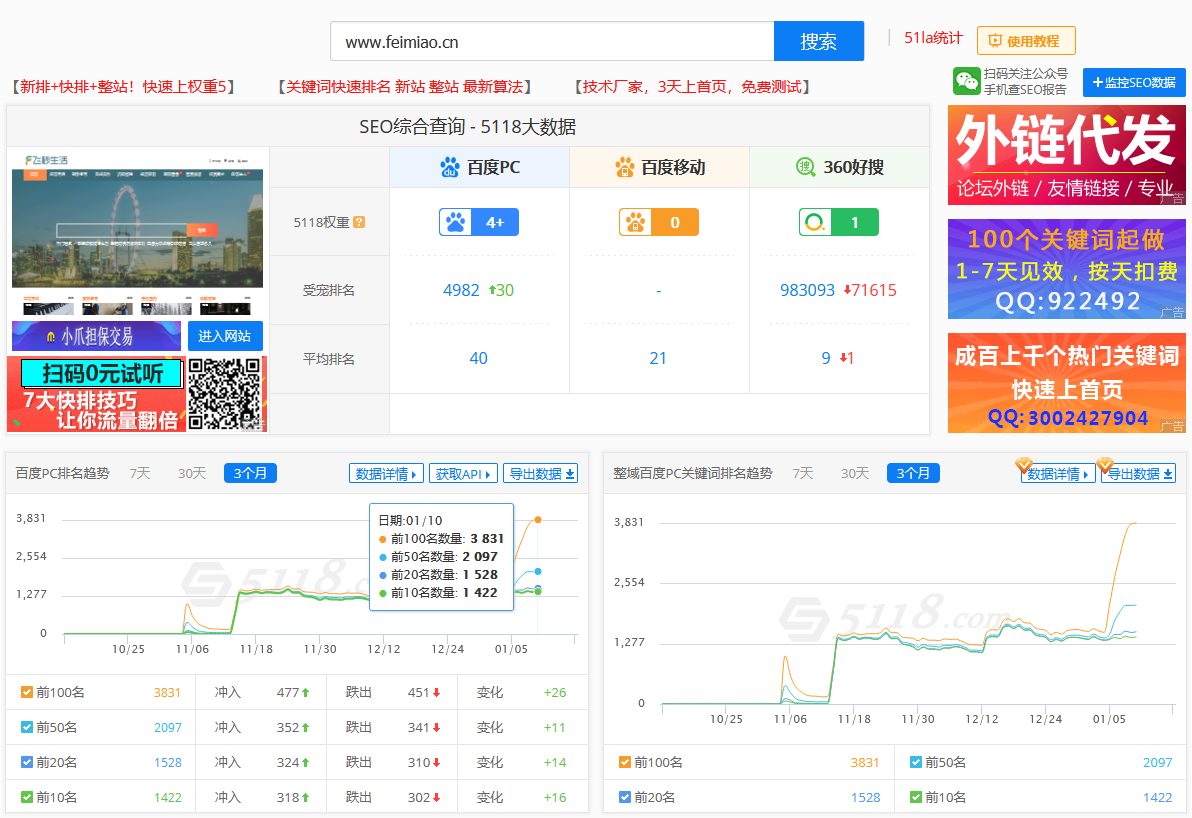The width and height of the screenshot is (1192, 818).
Task: Open the 关键词快速排名 ad link
Action: point(404,87)
